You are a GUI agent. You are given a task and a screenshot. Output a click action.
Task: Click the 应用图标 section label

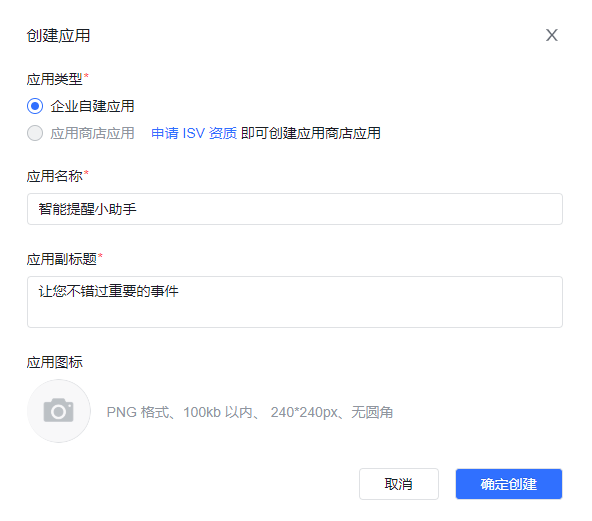[55, 362]
